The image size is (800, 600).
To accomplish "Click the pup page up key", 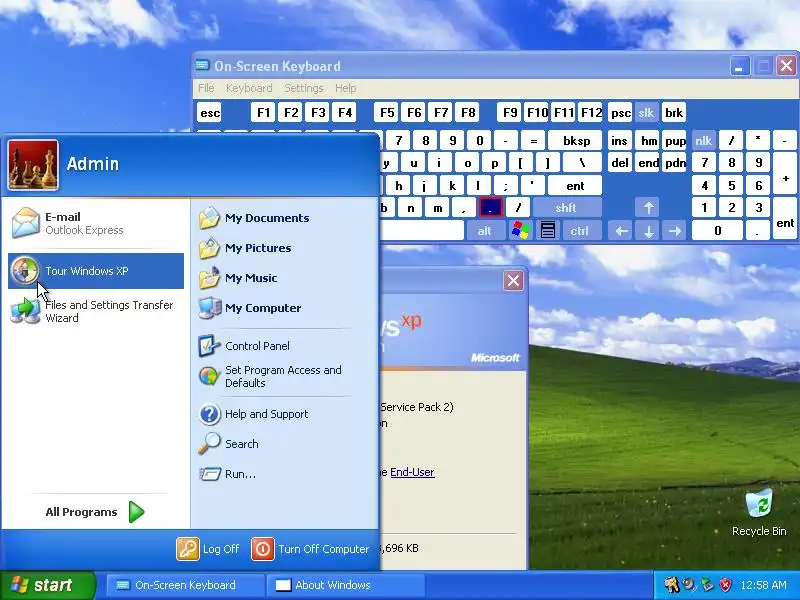I will pos(675,141).
